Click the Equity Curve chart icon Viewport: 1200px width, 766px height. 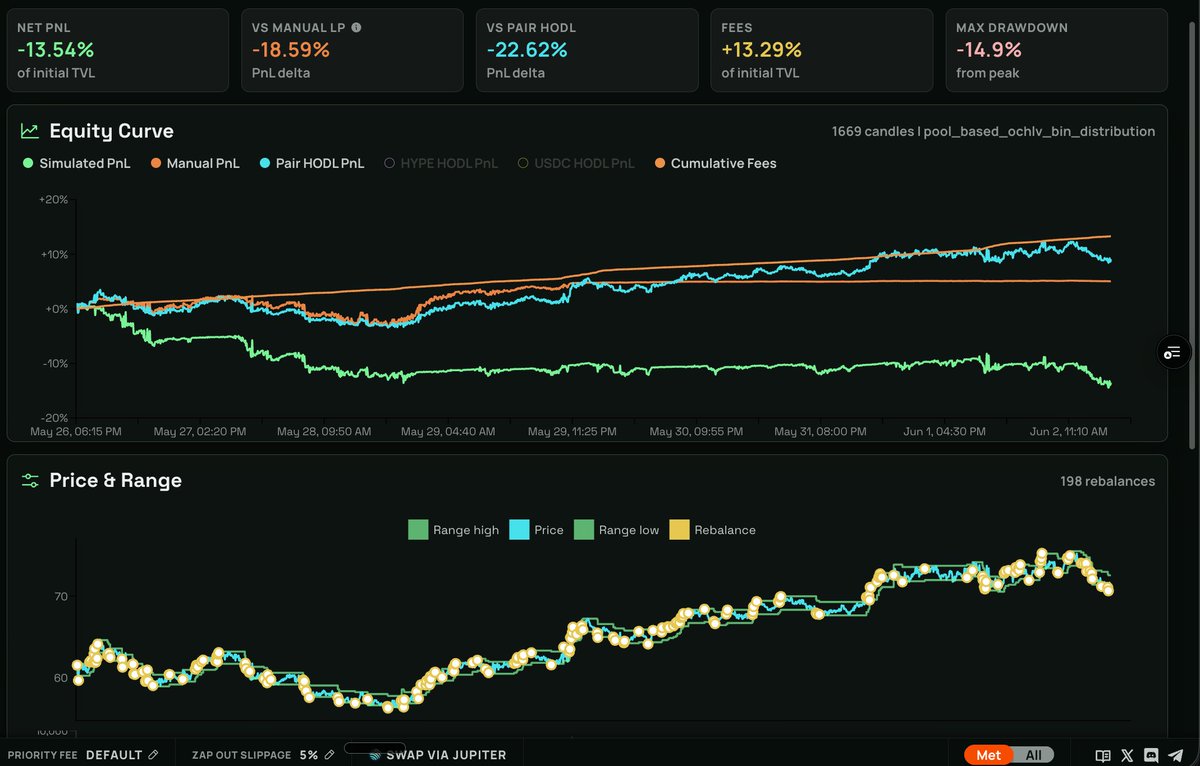coord(30,131)
